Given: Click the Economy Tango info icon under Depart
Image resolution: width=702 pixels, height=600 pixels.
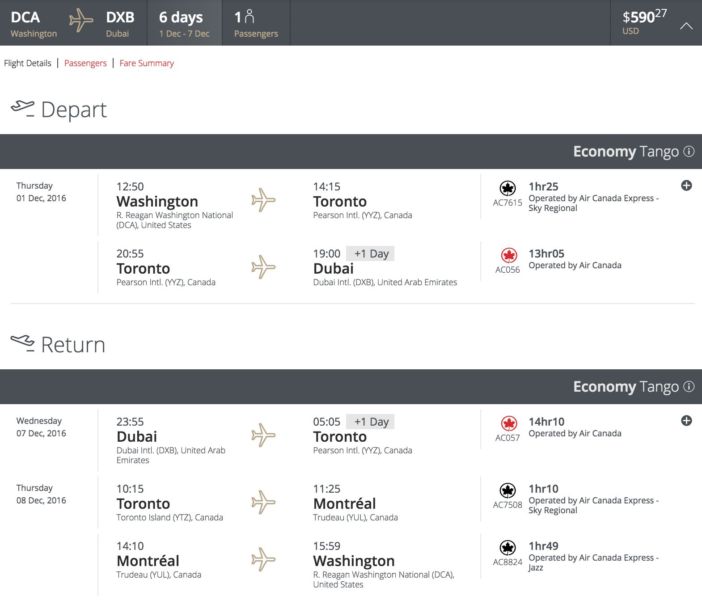Looking at the screenshot, I should (688, 152).
